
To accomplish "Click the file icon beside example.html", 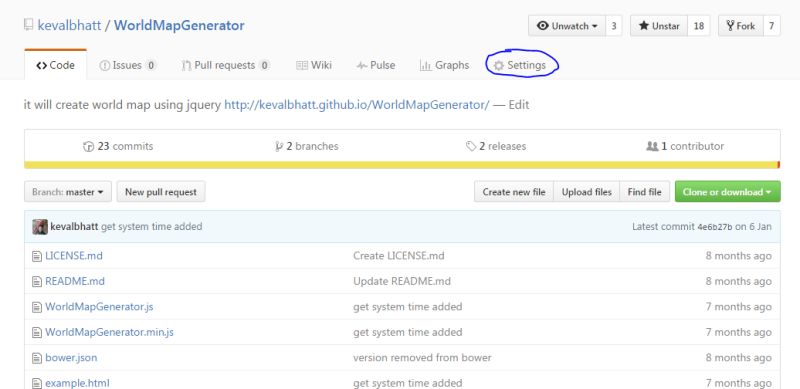I will [37, 383].
